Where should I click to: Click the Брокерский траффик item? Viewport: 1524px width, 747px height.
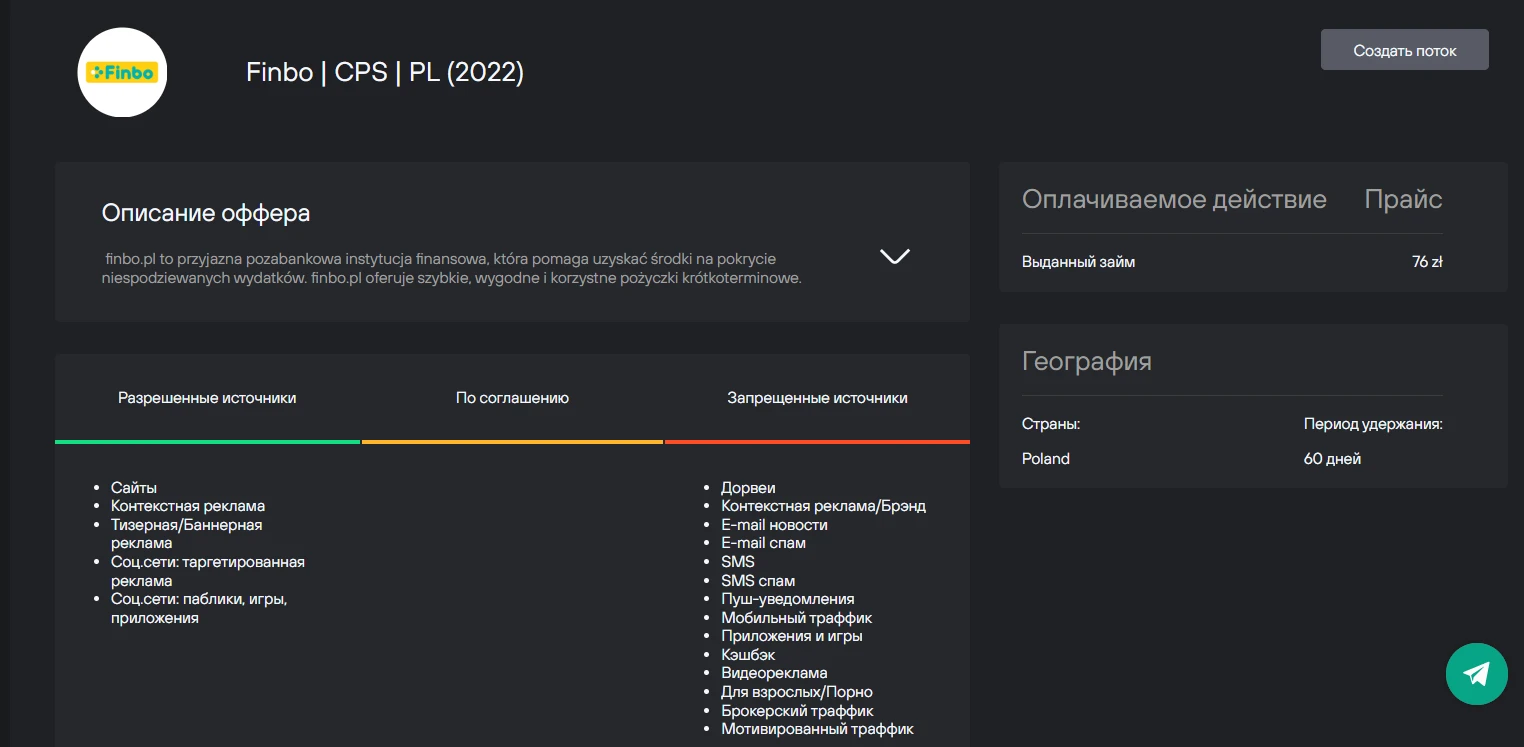pos(798,711)
